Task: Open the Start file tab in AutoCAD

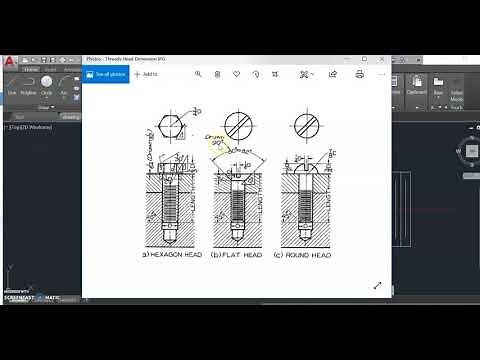Action: coord(20,117)
